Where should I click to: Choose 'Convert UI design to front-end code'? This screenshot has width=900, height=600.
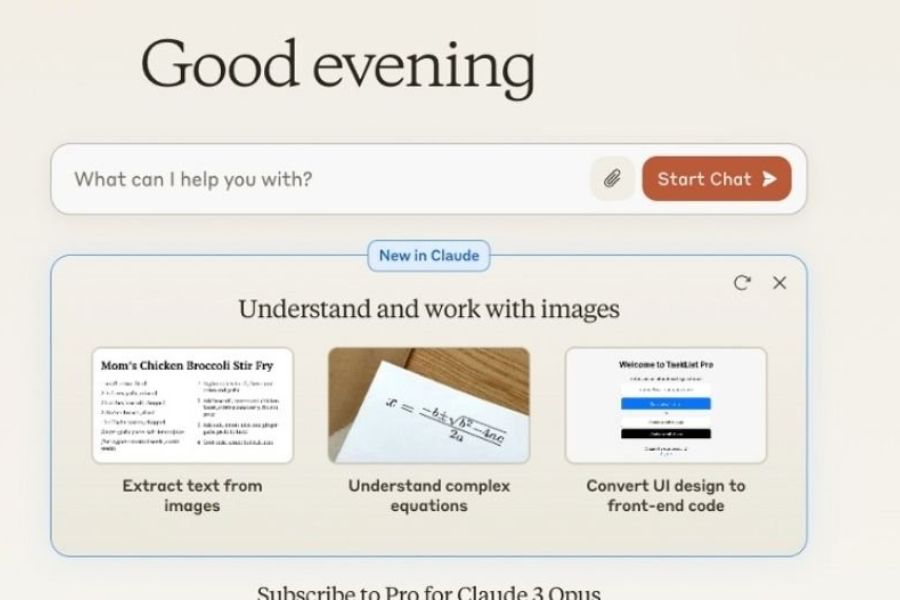[666, 495]
